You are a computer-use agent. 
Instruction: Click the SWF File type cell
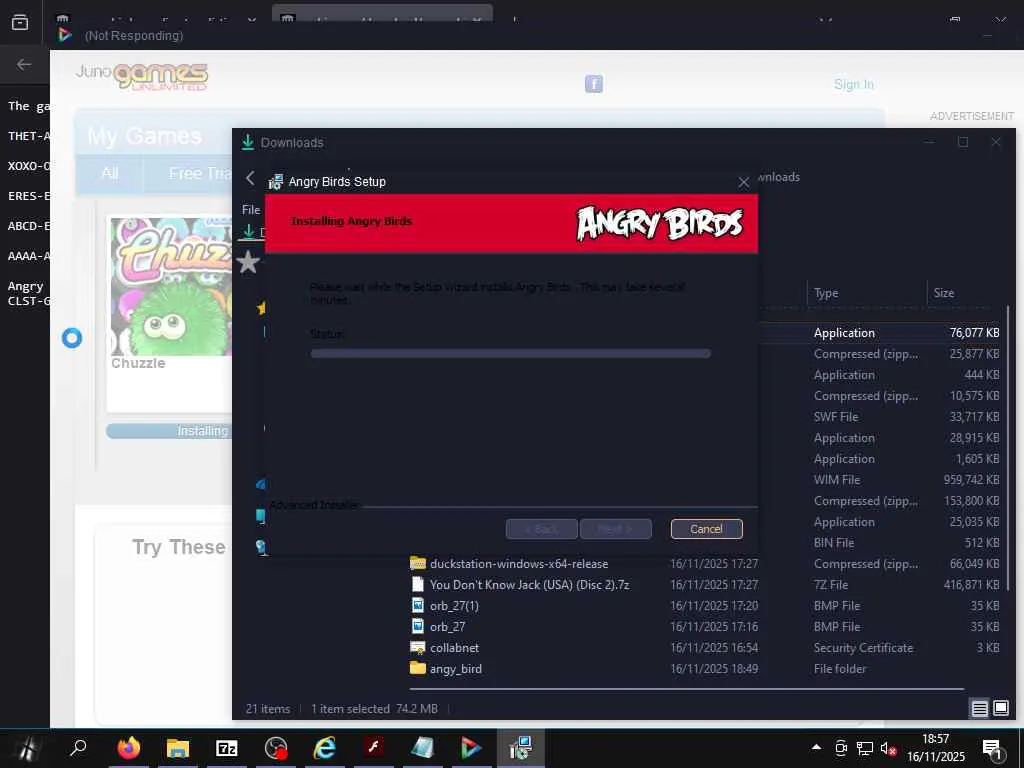click(836, 417)
